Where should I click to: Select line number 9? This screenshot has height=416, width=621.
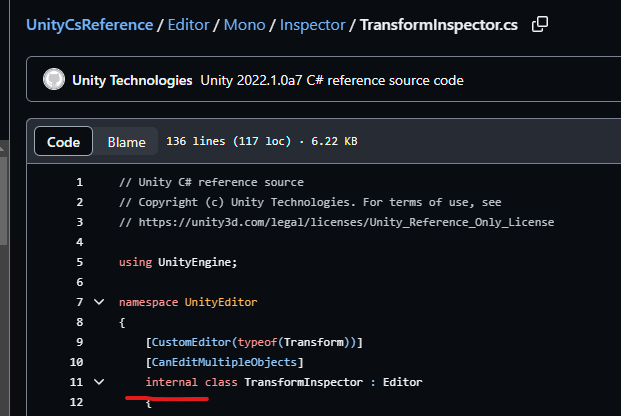[80, 342]
